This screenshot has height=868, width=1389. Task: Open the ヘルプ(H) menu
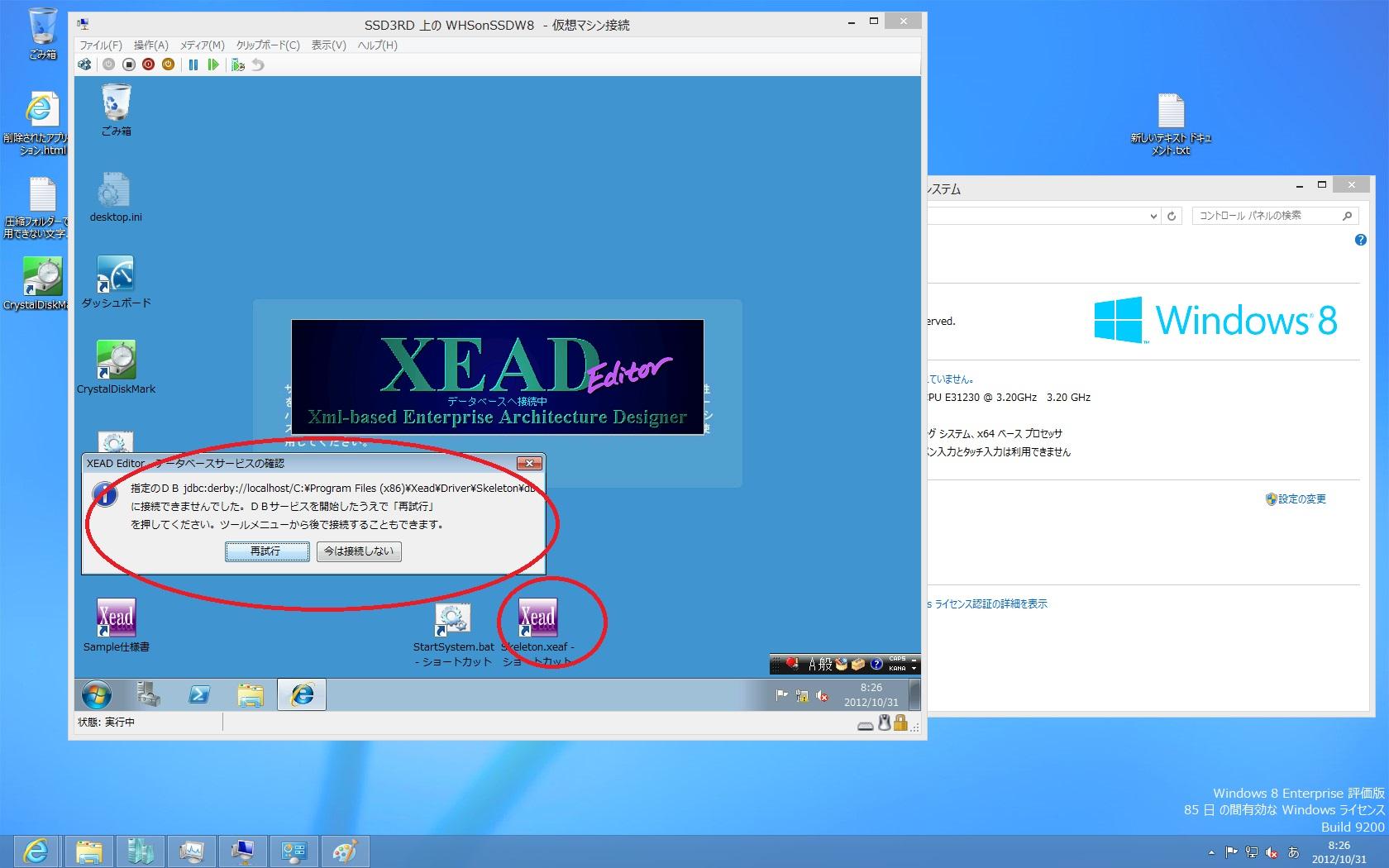point(377,45)
